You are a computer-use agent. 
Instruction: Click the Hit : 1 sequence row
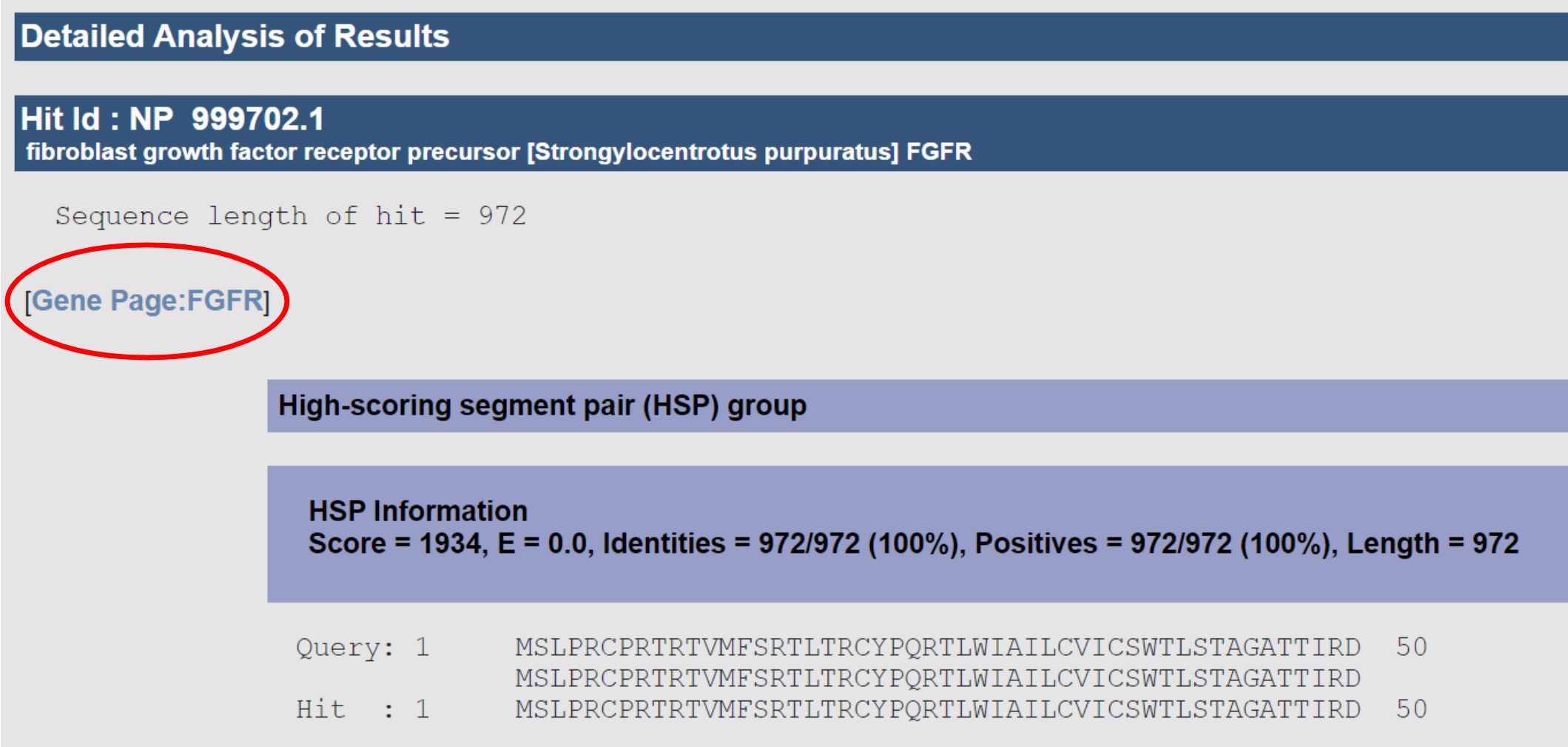coord(861,709)
